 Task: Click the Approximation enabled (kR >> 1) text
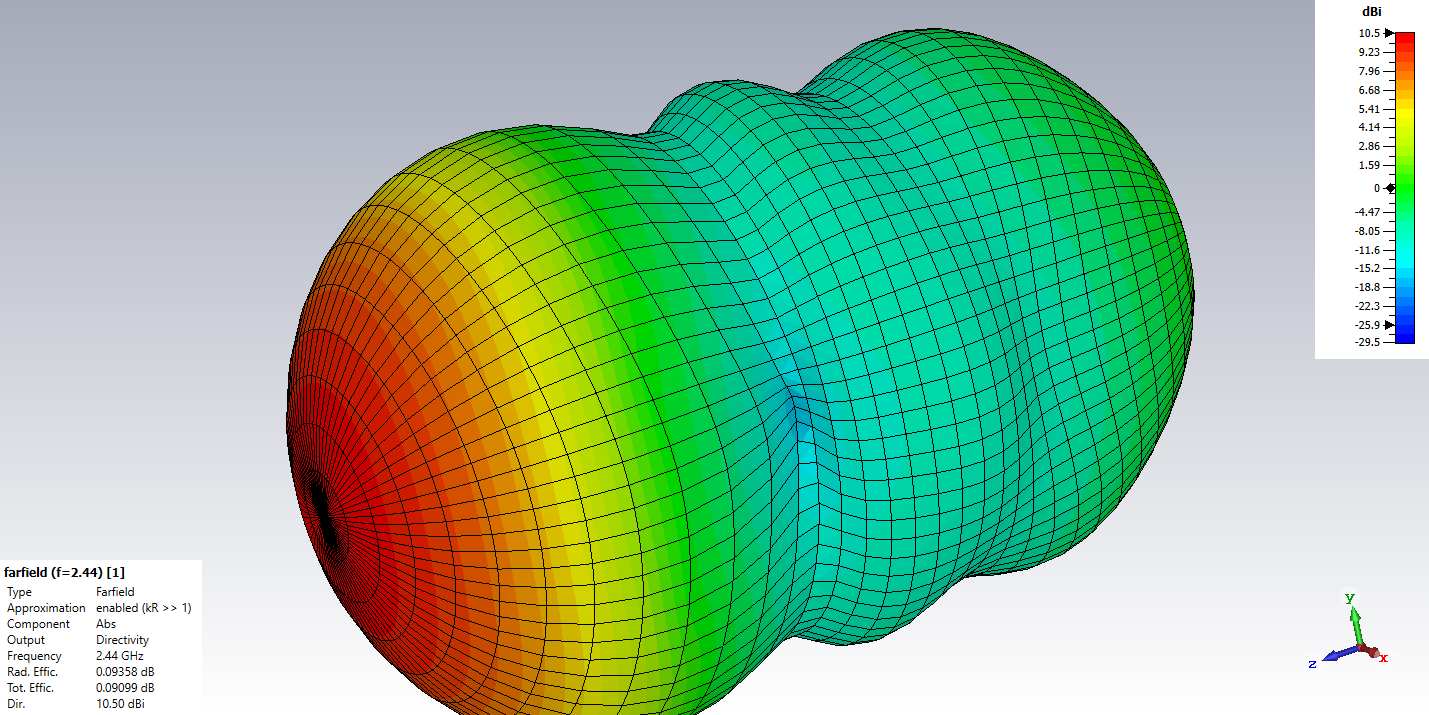tap(143, 608)
